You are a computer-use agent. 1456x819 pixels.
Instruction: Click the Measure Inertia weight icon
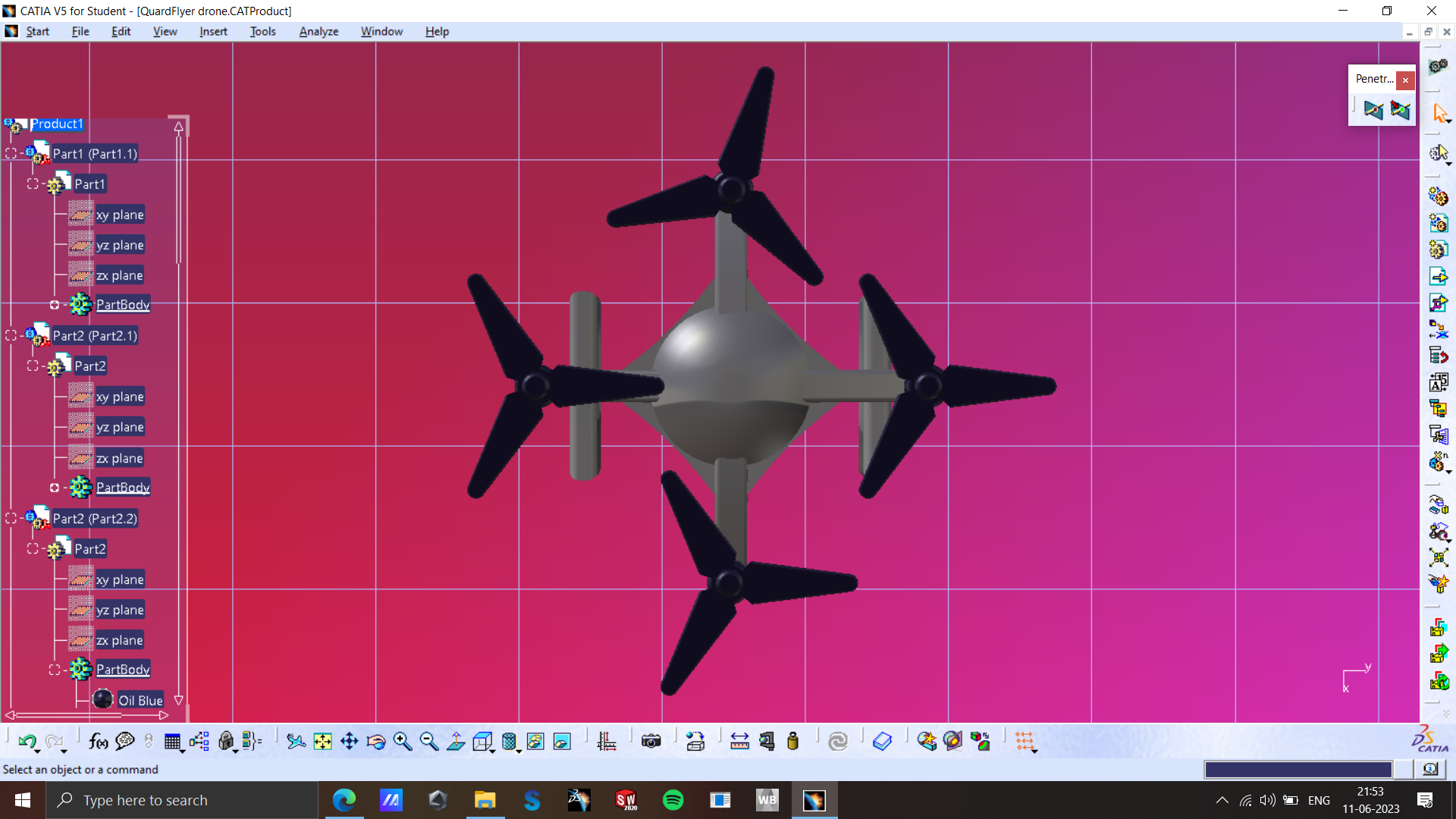coord(793,741)
